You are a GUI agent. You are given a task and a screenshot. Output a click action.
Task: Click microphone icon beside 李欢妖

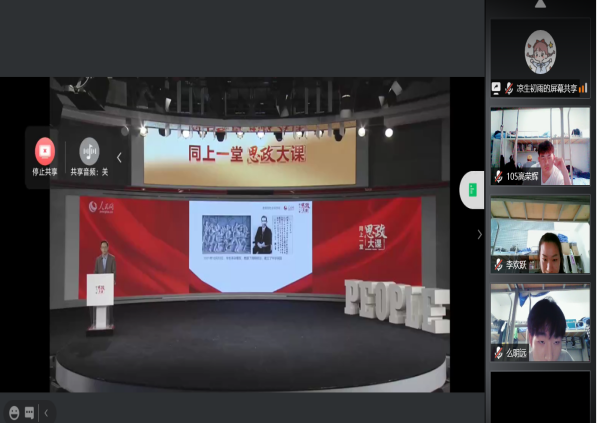pos(498,265)
